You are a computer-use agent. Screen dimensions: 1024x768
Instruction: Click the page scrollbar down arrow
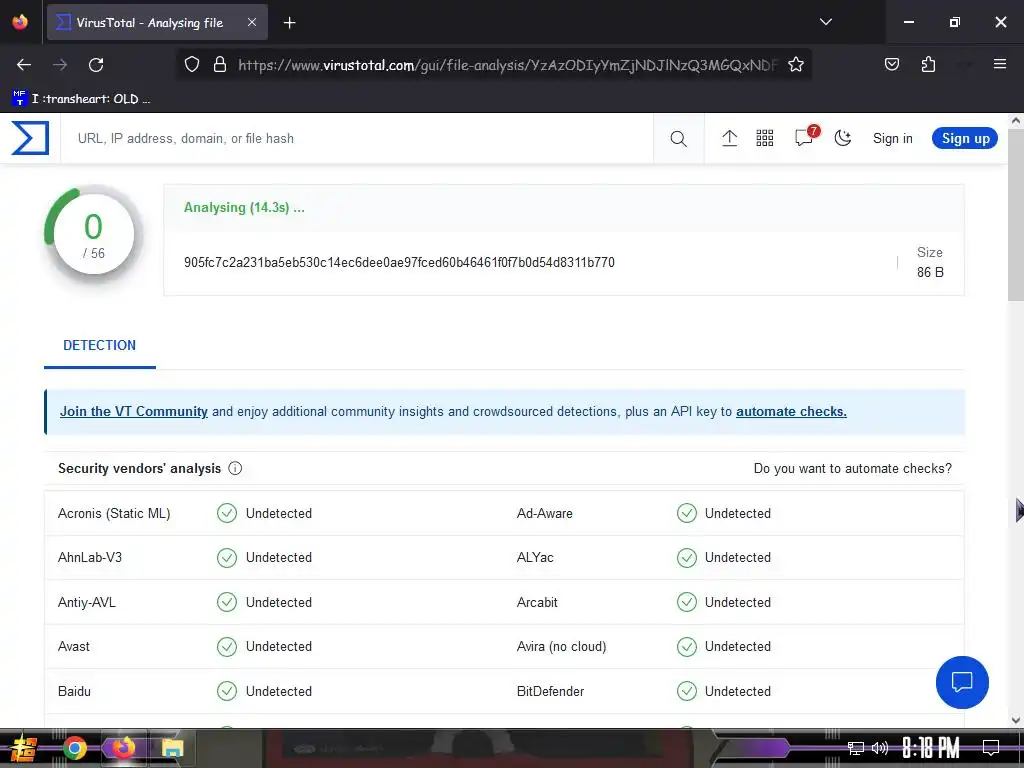pos(1016,720)
